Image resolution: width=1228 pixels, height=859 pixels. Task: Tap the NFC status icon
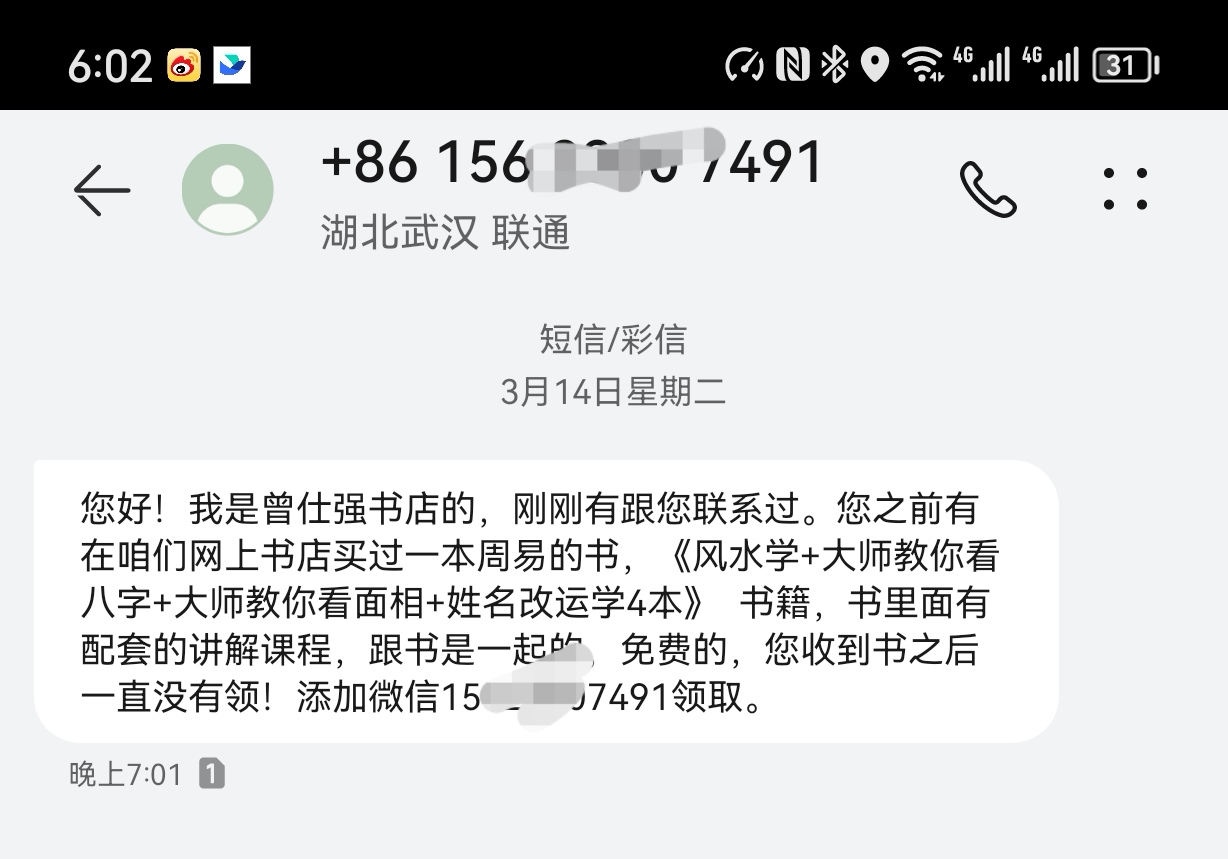(793, 66)
